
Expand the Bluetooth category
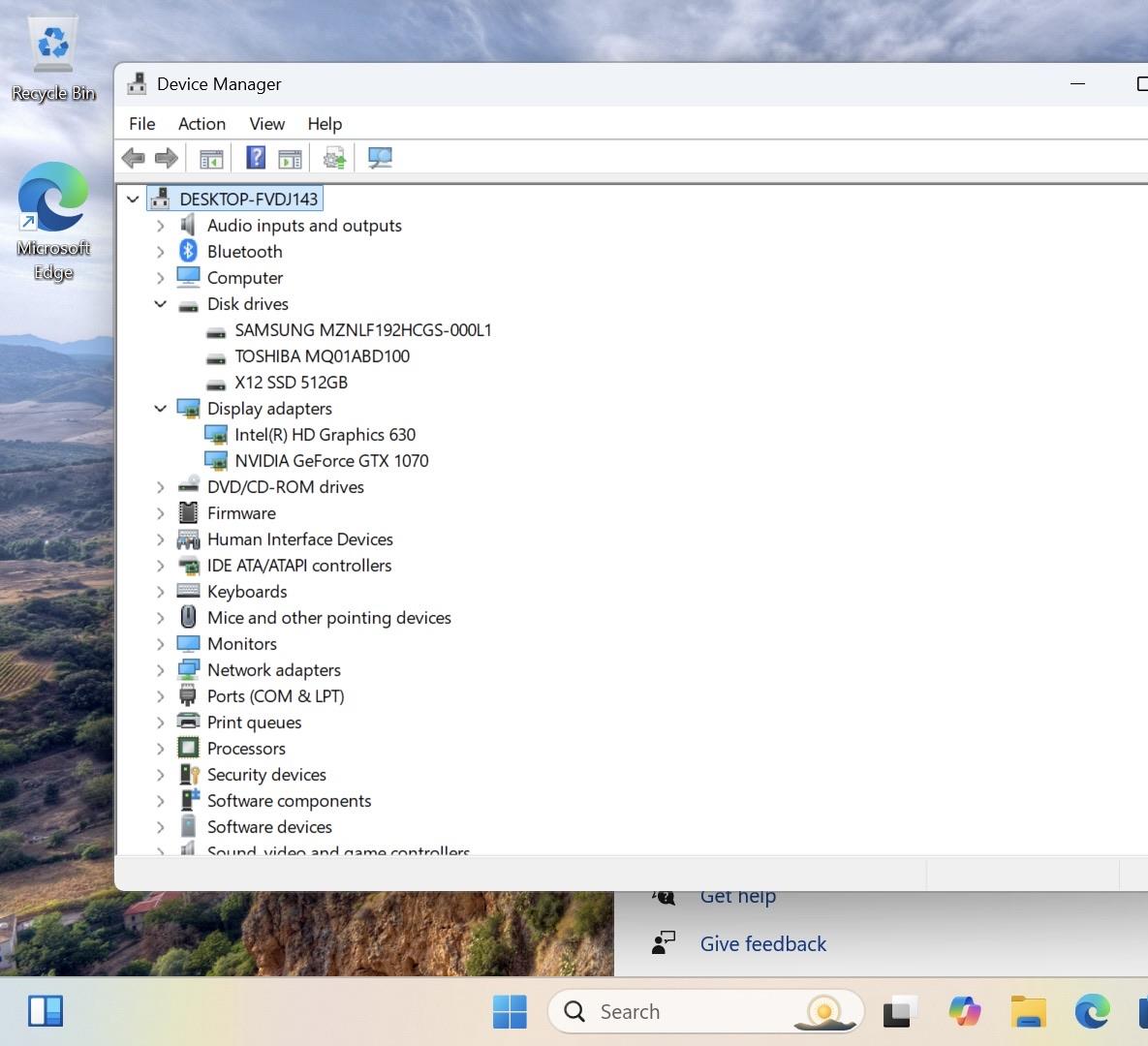(x=161, y=252)
